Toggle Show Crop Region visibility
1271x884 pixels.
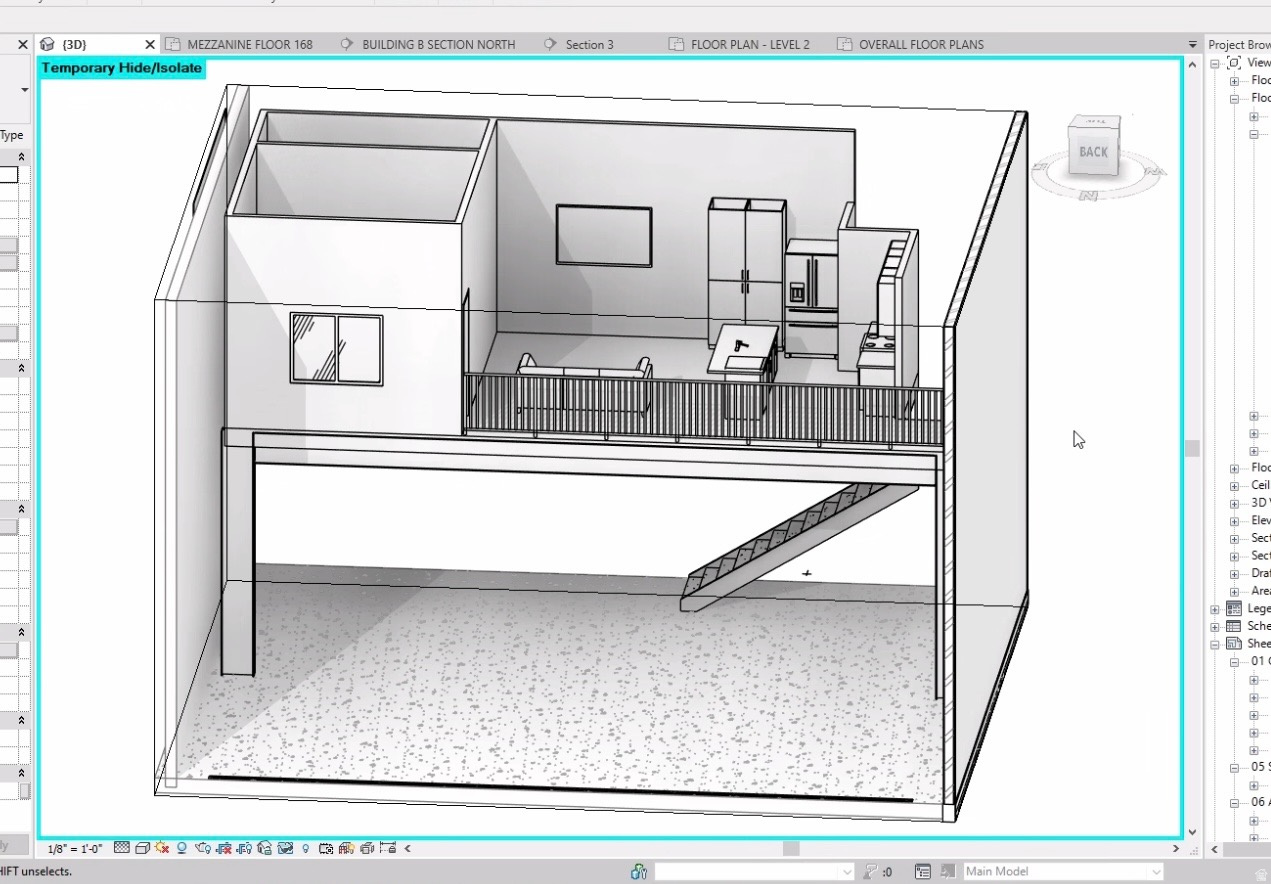click(245, 847)
